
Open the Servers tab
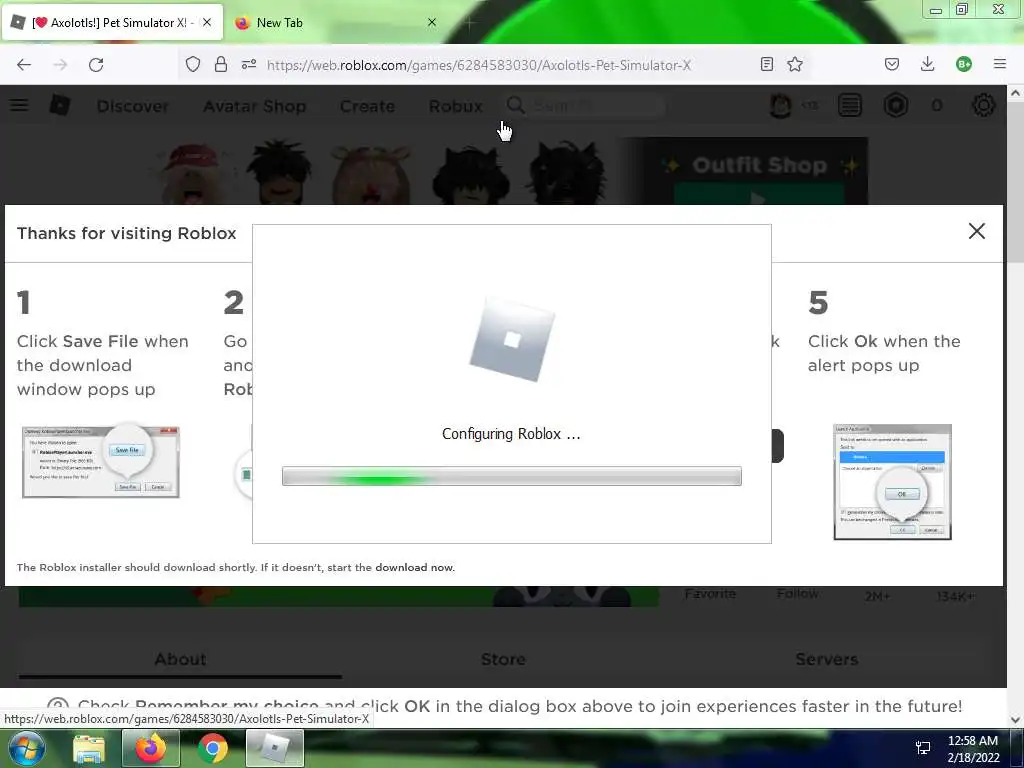point(826,659)
